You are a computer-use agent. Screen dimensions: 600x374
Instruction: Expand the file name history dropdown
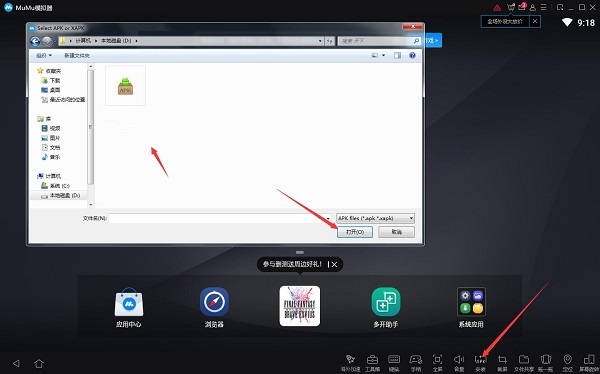click(328, 218)
